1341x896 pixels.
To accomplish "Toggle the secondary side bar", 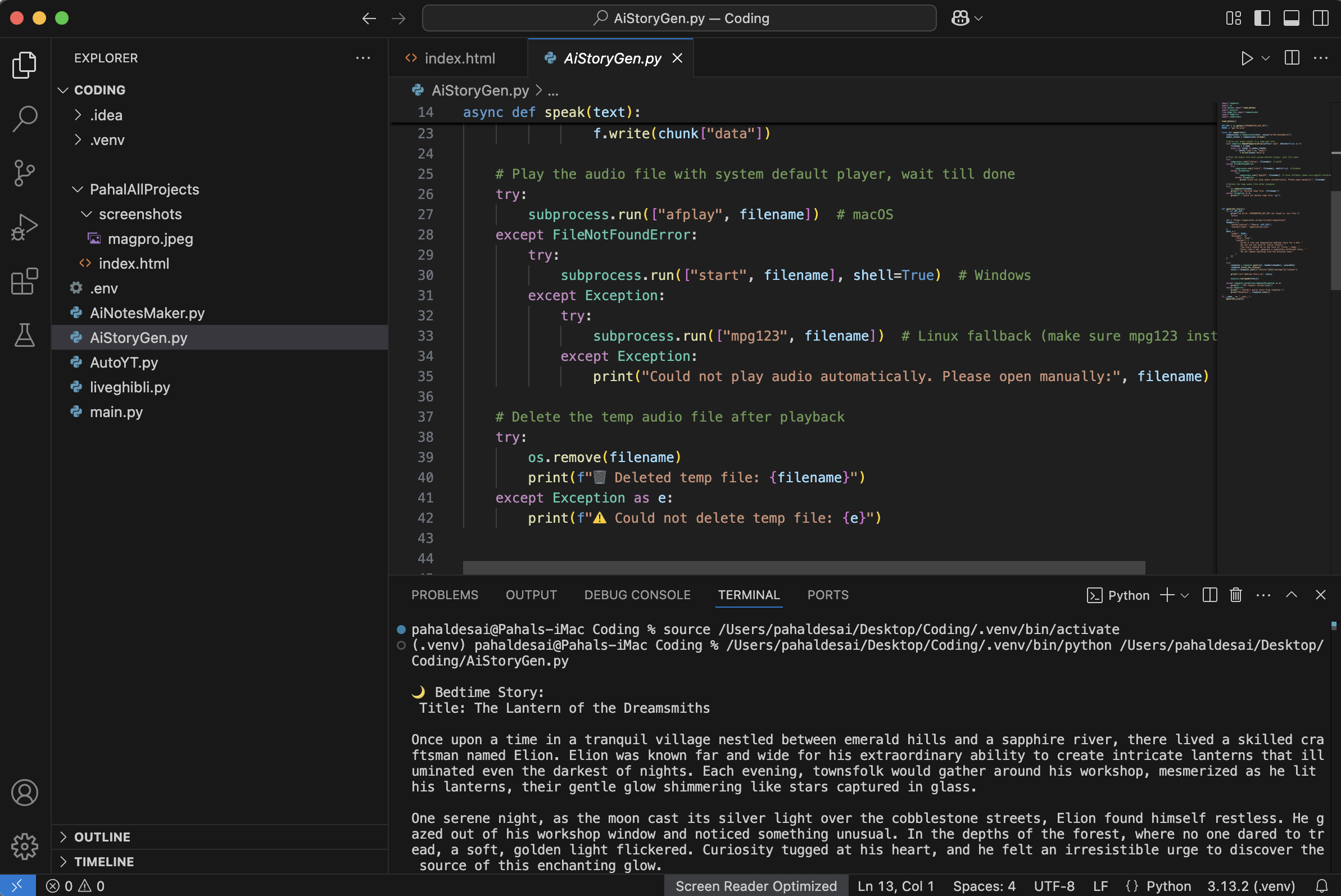I will (1320, 19).
